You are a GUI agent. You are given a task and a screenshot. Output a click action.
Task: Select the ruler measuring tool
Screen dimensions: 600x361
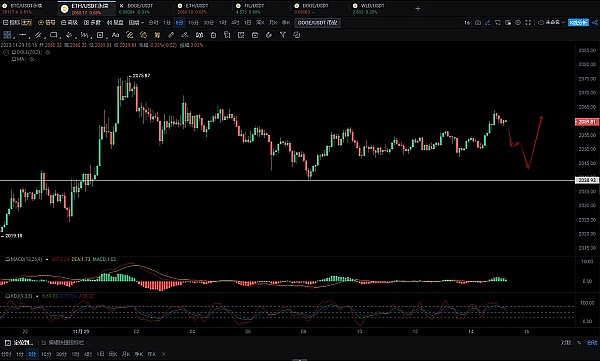click(171, 35)
